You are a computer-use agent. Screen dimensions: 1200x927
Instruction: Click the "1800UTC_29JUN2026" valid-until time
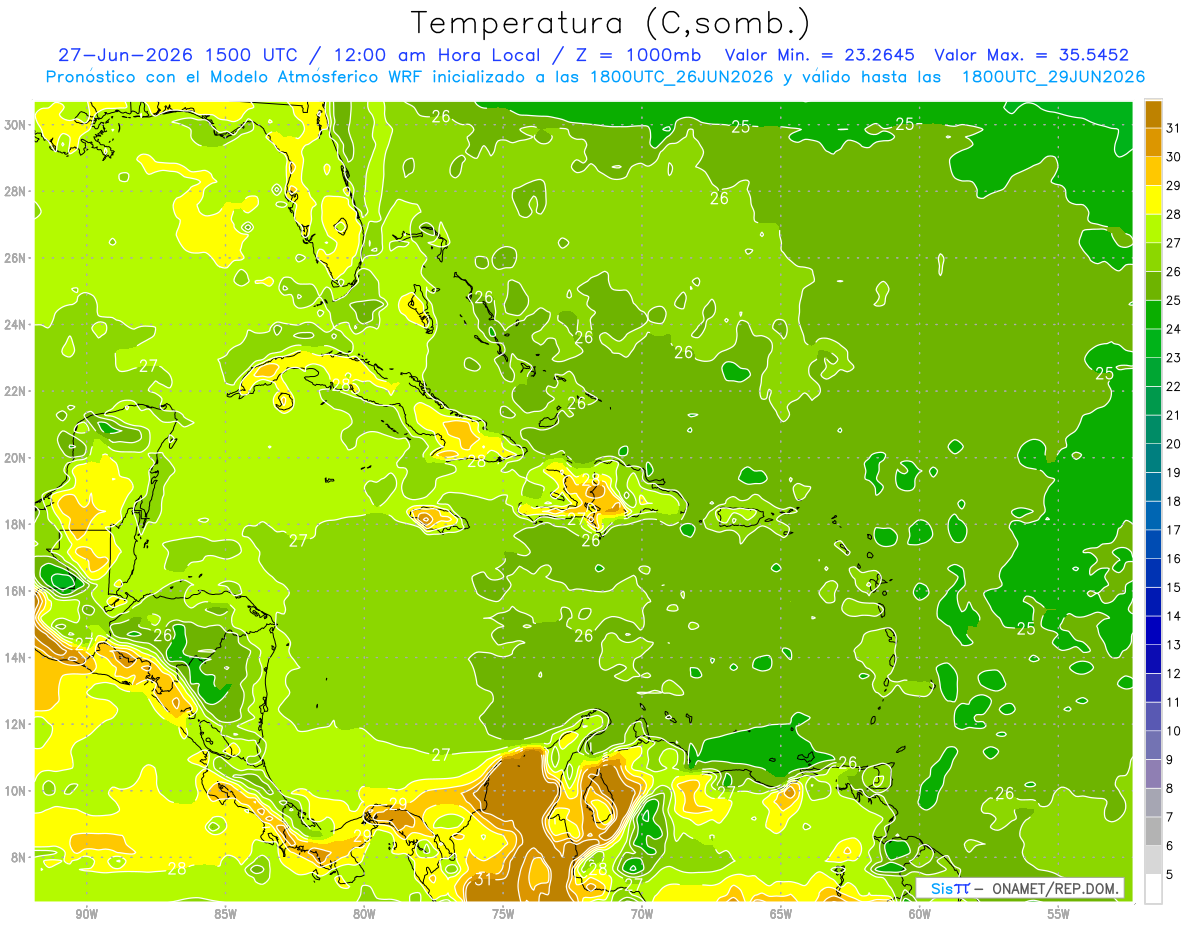pyautogui.click(x=1053, y=77)
